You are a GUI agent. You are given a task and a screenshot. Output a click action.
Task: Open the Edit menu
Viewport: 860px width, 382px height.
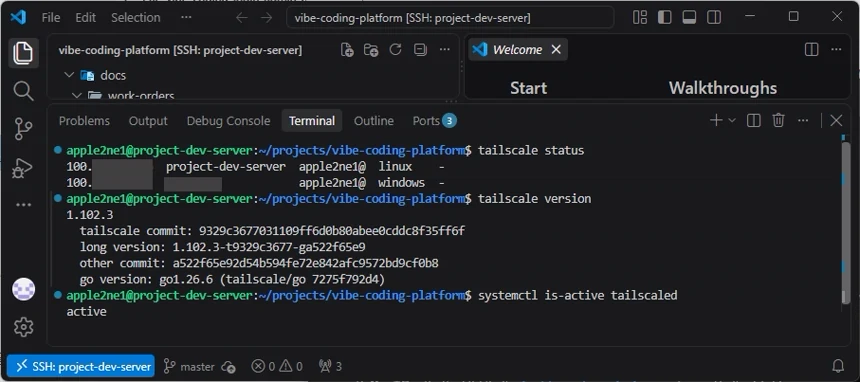(86, 18)
